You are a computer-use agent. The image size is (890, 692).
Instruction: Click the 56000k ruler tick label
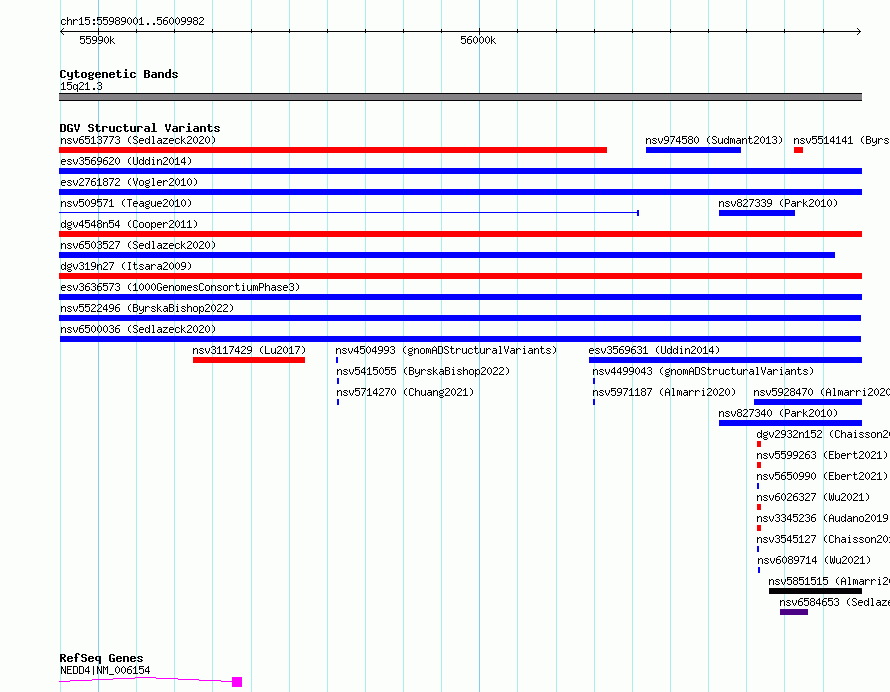coord(478,40)
